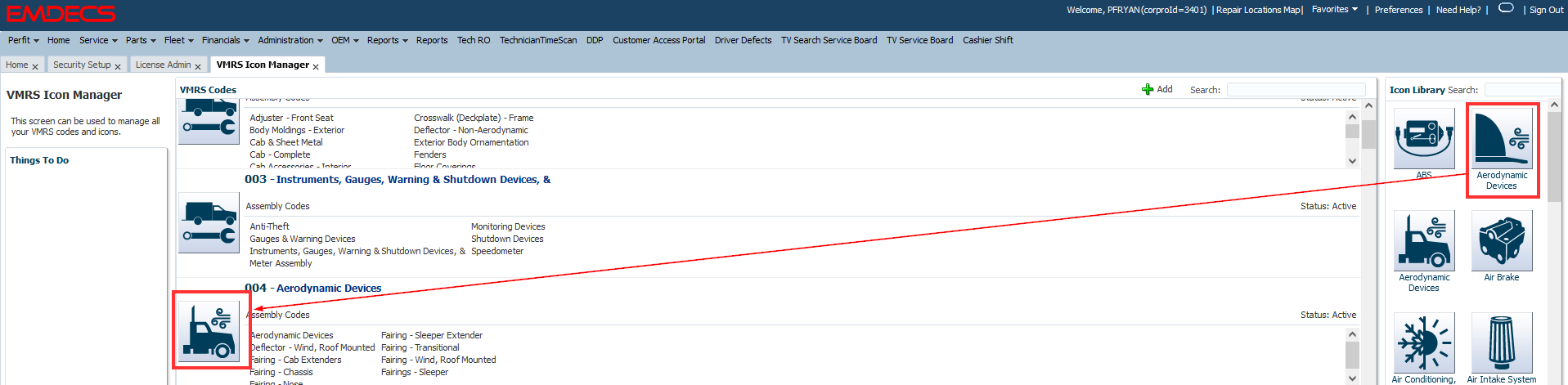Screen dimensions: 1568x385
Task: Open the Financials dropdown menu
Action: (226, 40)
